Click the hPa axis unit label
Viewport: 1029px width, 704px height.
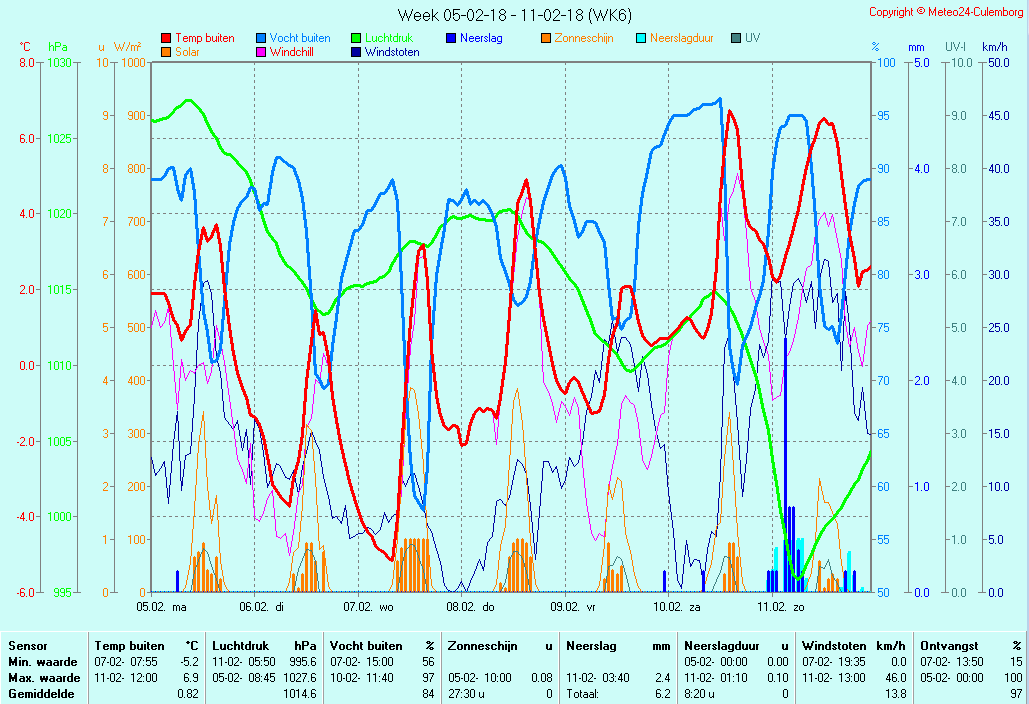pyautogui.click(x=58, y=47)
